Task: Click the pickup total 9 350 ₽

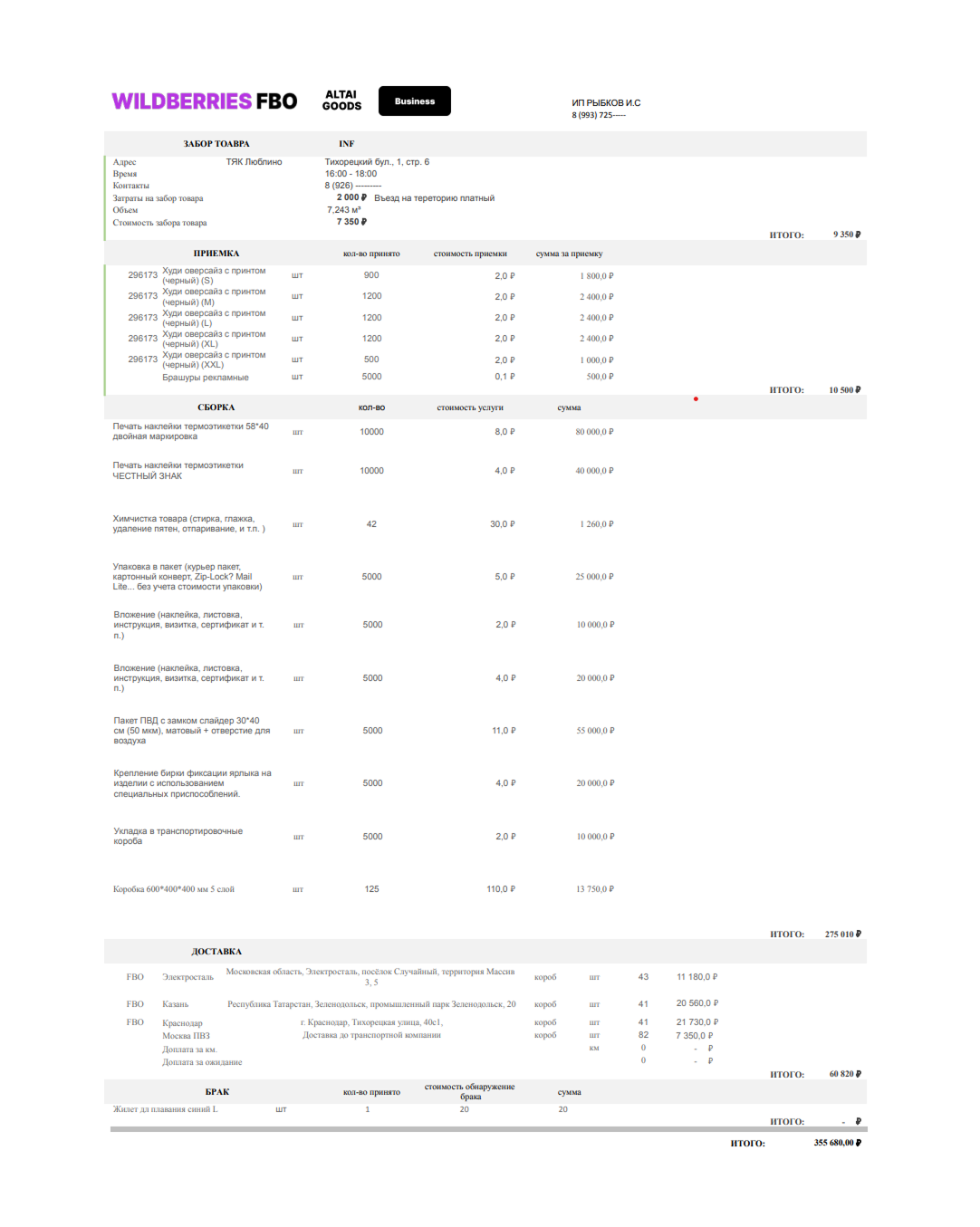Action: tap(847, 235)
